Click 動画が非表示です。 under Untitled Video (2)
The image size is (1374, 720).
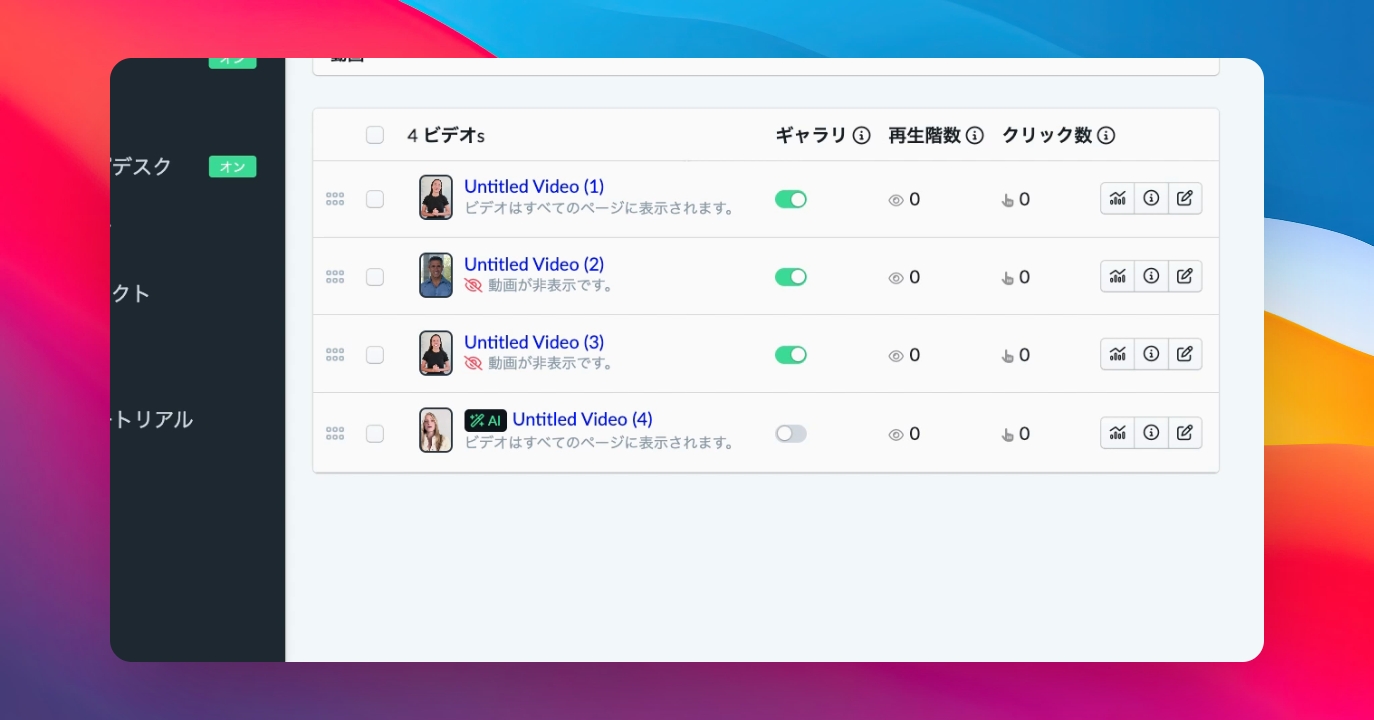point(551,286)
